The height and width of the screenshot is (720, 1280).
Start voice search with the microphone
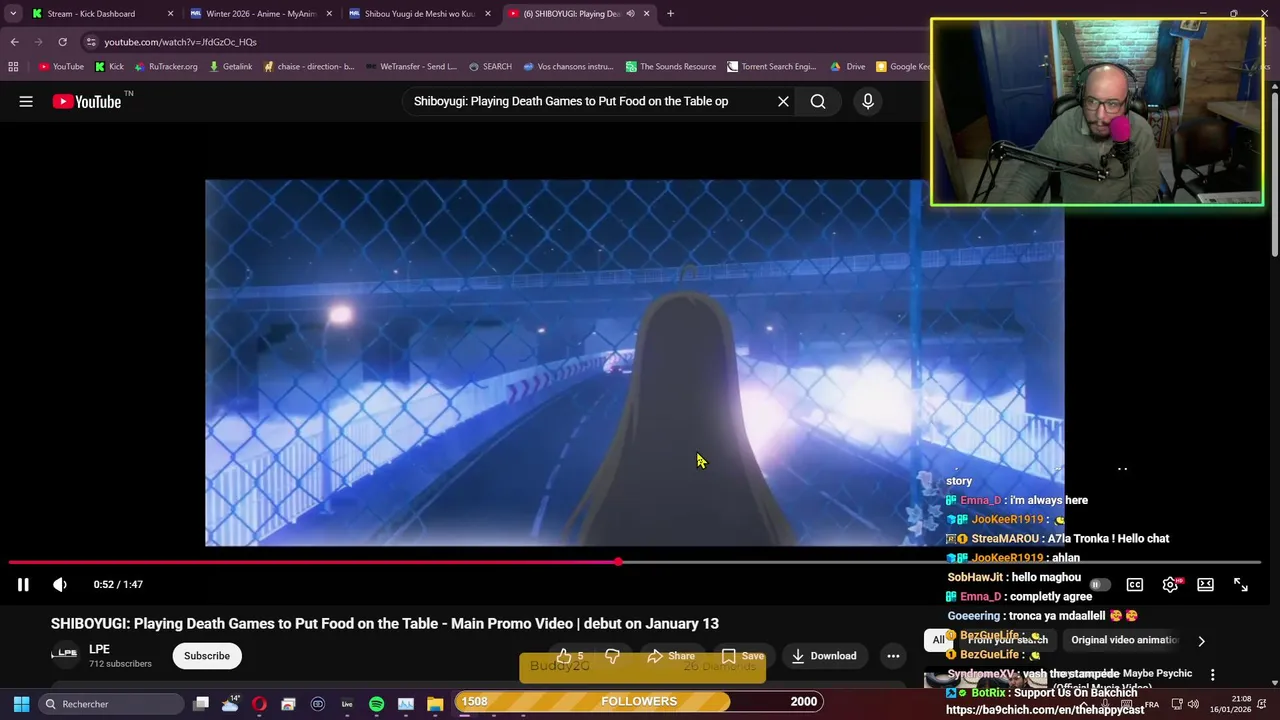pos(867,101)
